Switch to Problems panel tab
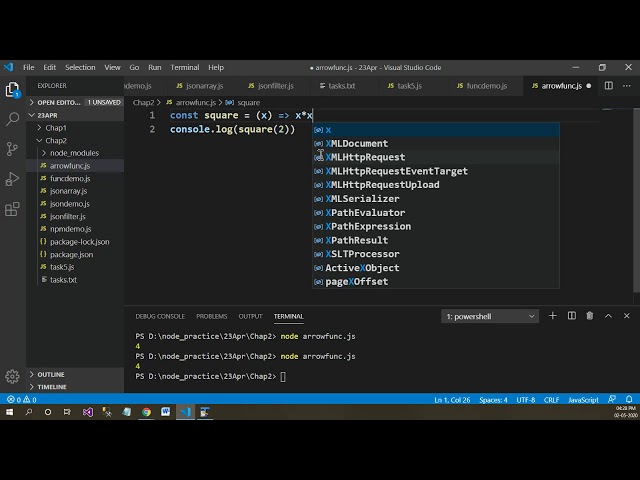The height and width of the screenshot is (480, 640). [211, 316]
